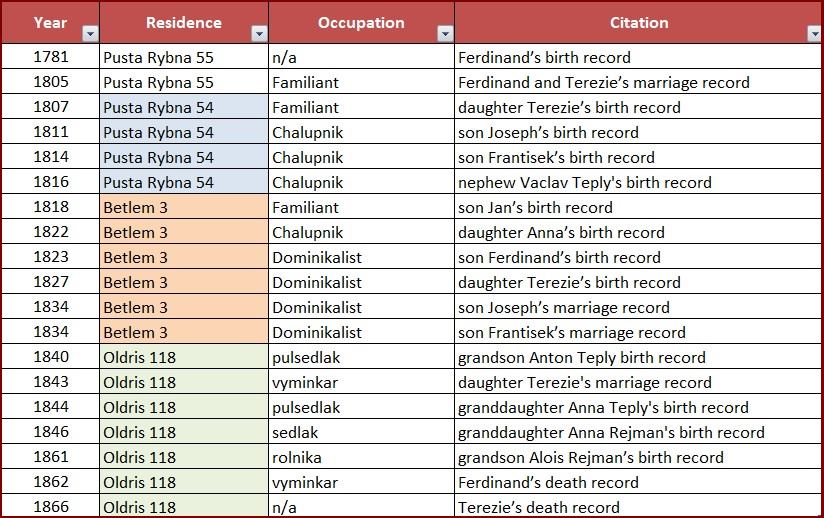Open the Residence column filter dropdown
This screenshot has height=518, width=824.
[x=259, y=34]
